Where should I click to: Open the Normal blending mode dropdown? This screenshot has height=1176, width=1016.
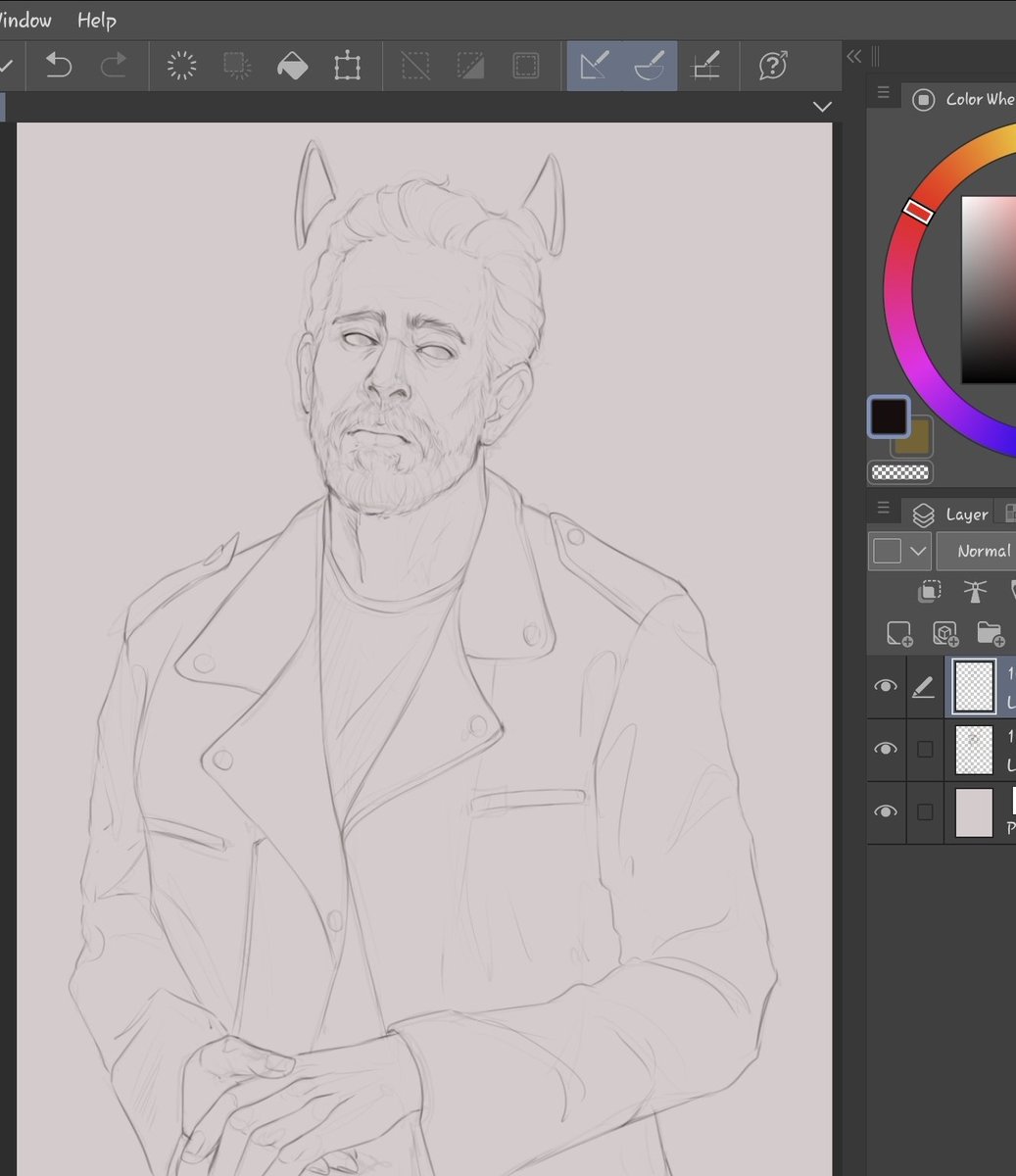pyautogui.click(x=983, y=551)
